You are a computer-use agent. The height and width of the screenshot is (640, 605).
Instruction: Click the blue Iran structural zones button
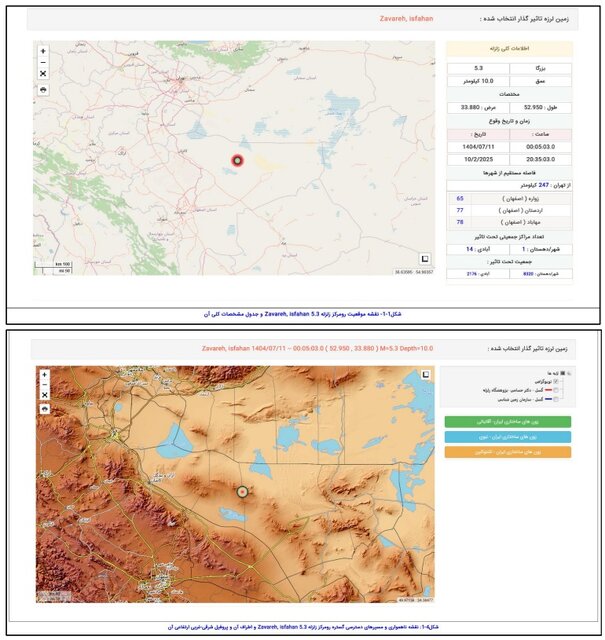tap(508, 437)
